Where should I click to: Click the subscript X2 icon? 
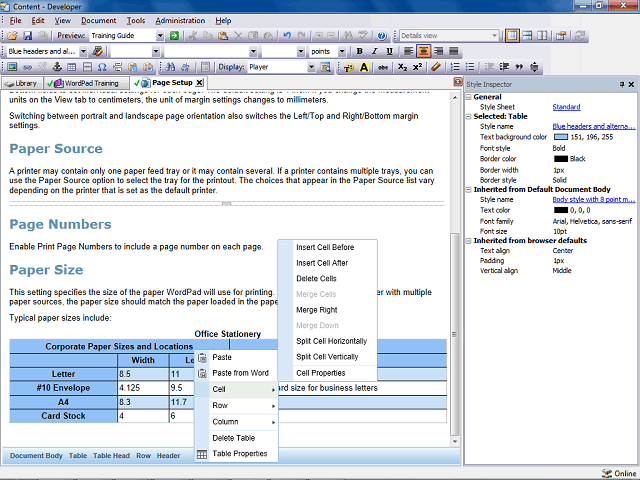tap(402, 67)
